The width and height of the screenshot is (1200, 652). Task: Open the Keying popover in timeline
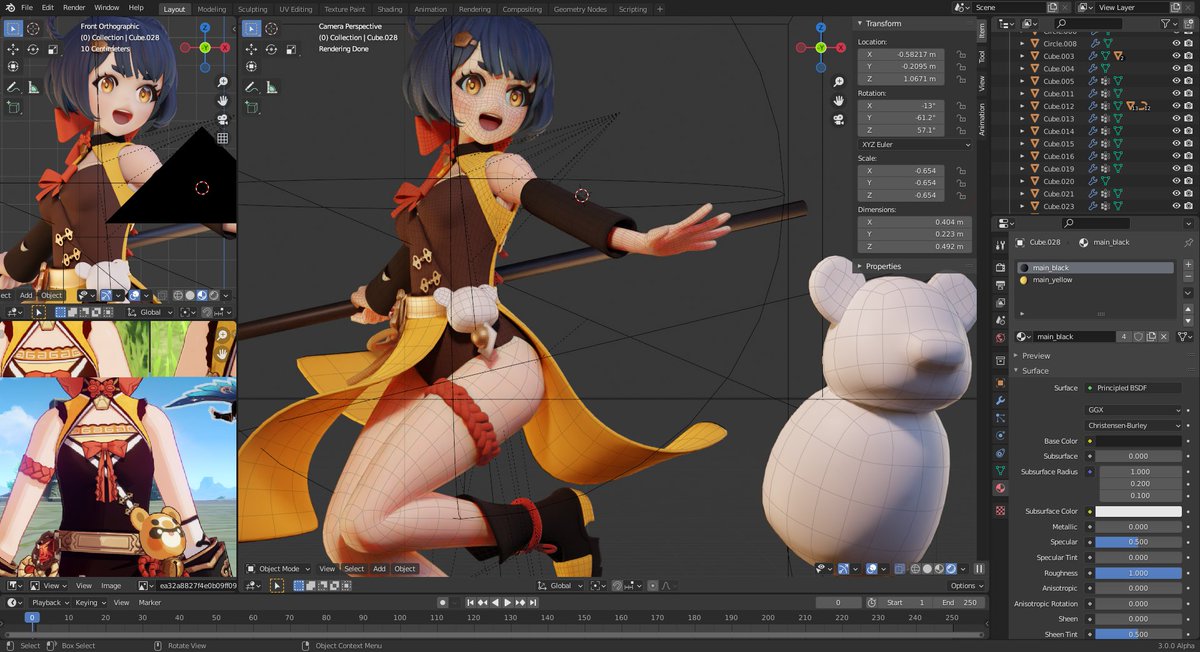[89, 603]
